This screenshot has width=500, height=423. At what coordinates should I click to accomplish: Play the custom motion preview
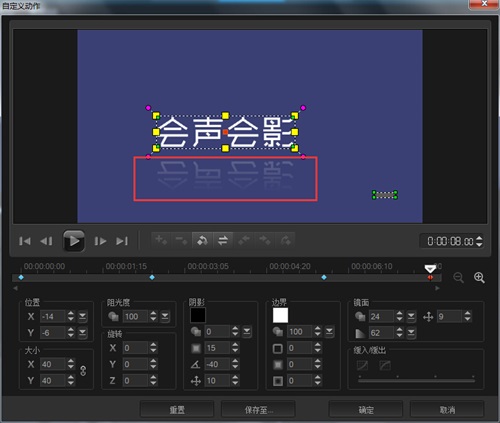point(74,241)
